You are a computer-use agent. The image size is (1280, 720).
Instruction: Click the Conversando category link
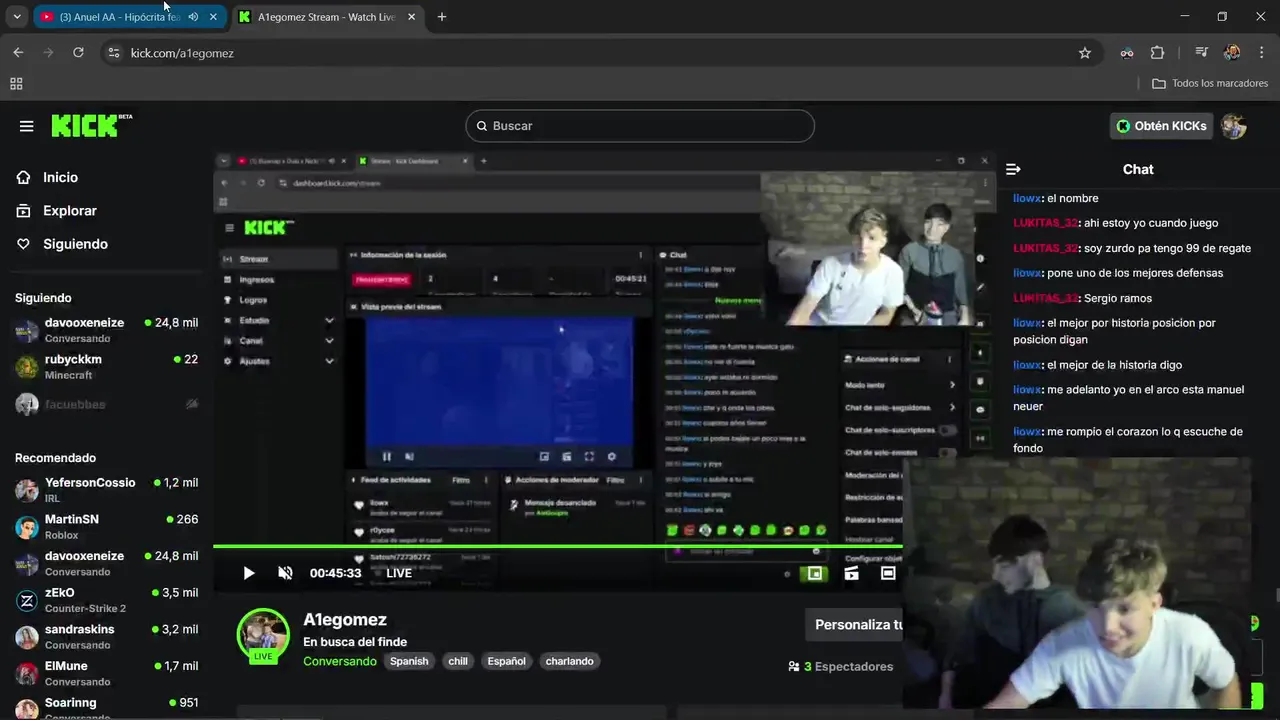click(340, 661)
